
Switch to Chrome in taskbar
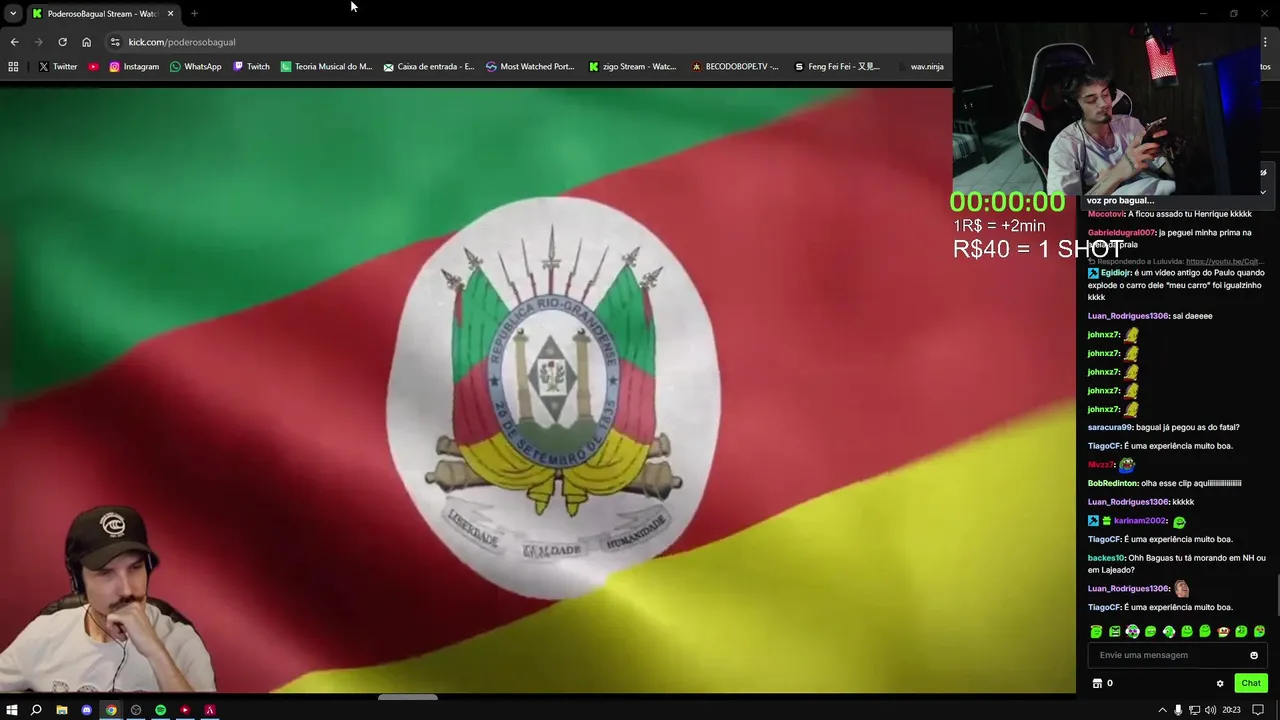click(111, 710)
